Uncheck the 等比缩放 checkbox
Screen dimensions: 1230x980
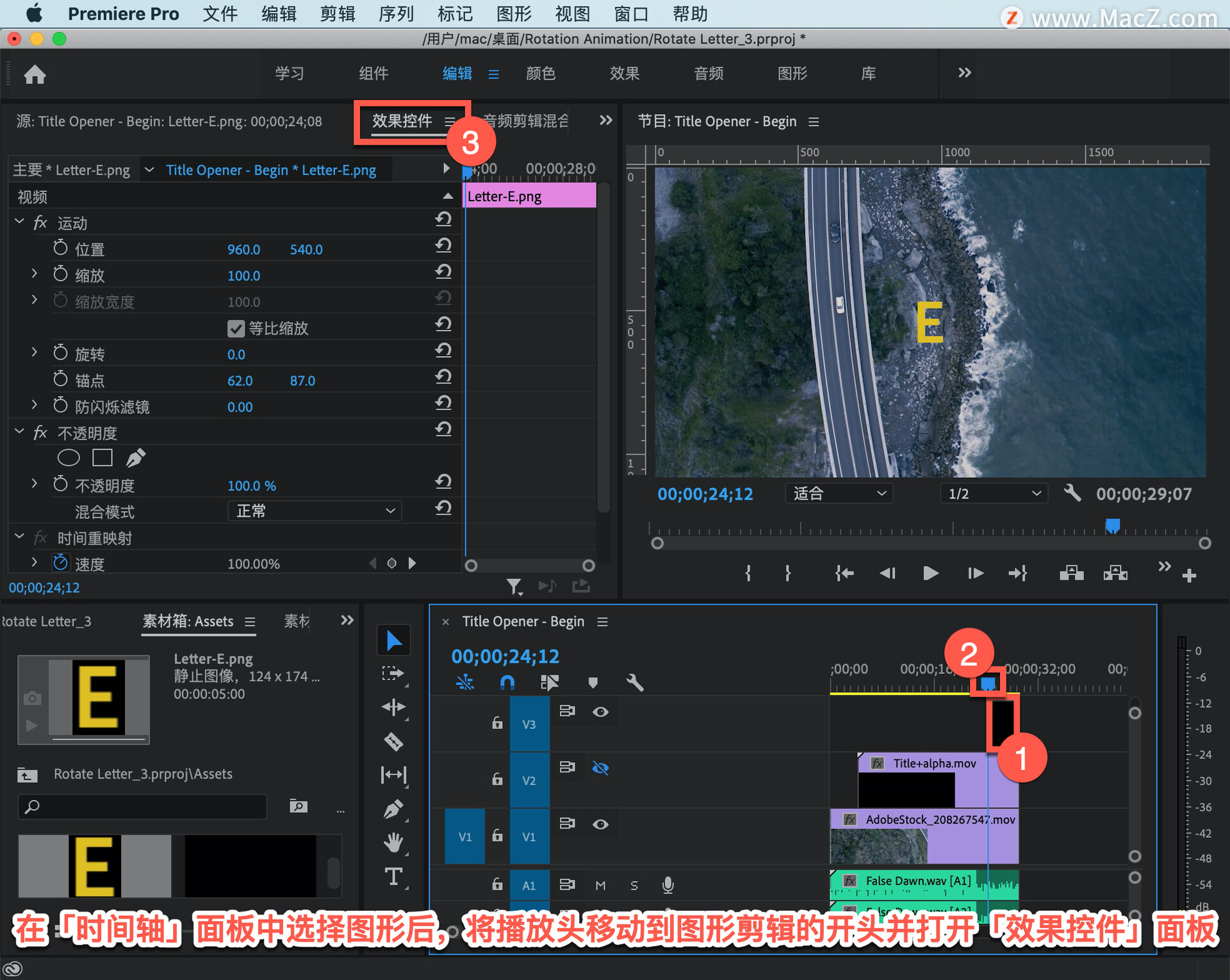click(236, 329)
